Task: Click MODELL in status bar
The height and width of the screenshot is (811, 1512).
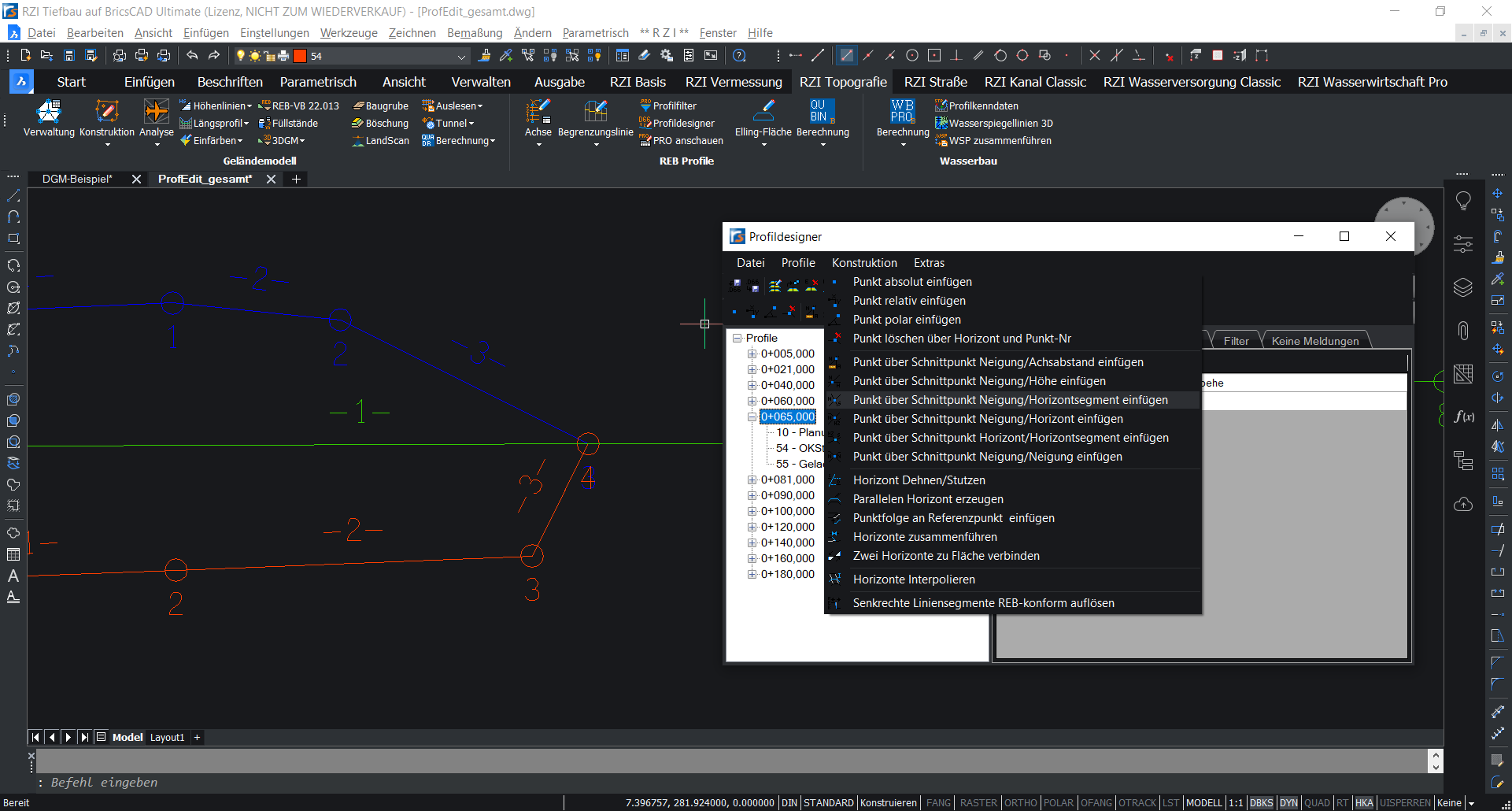Action: pyautogui.click(x=1203, y=802)
